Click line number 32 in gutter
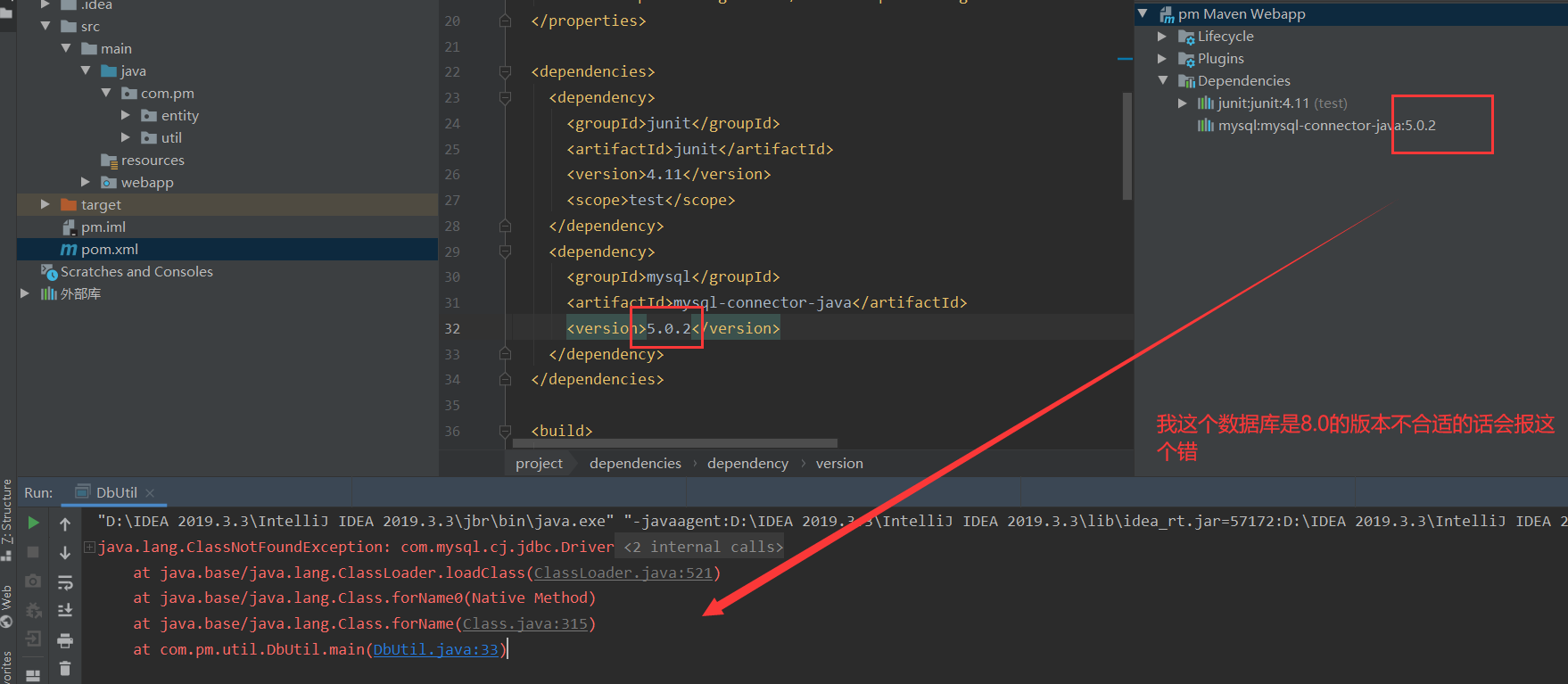 point(452,328)
